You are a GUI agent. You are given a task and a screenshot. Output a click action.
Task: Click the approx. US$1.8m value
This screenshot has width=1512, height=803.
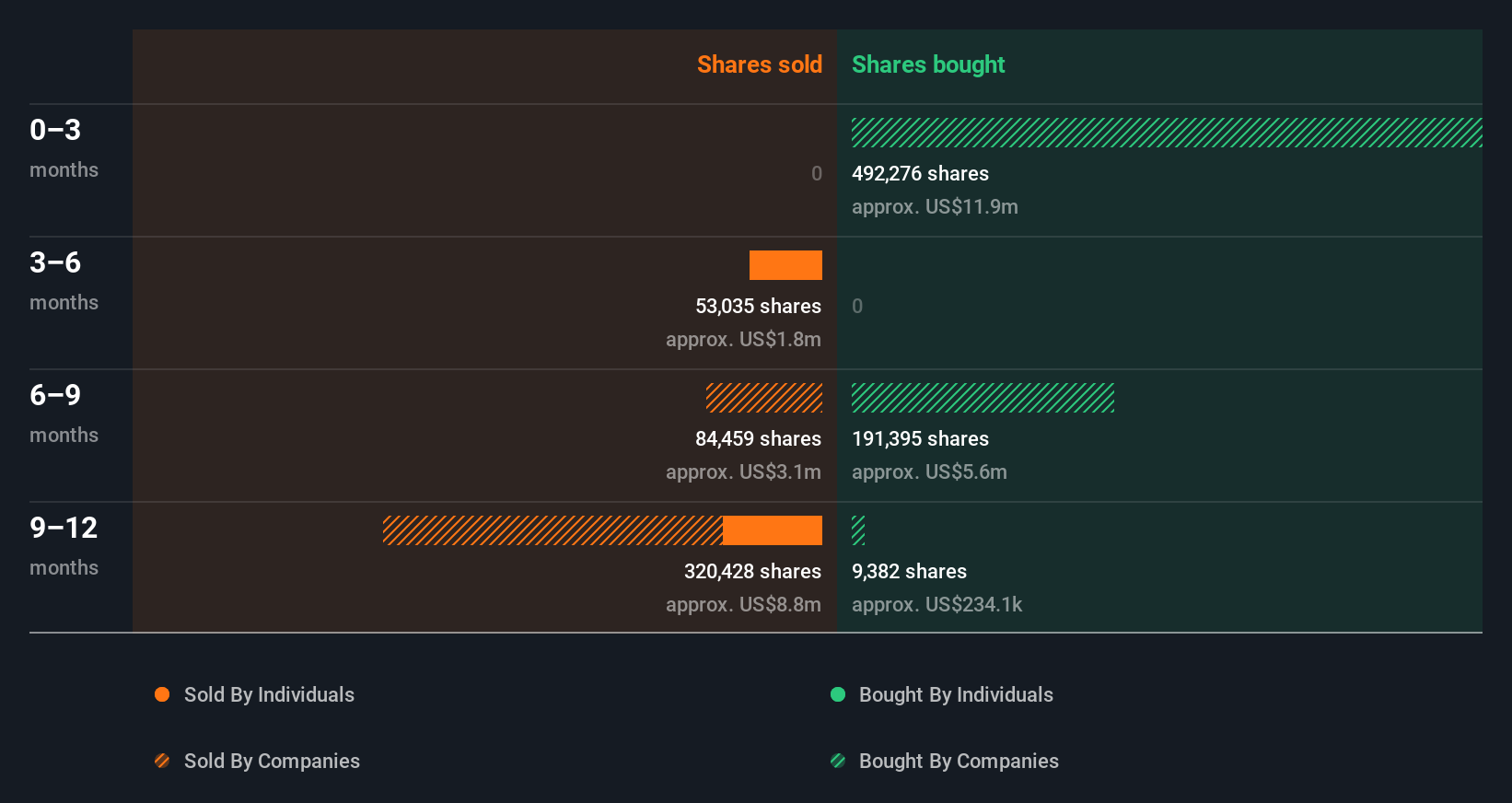(x=743, y=340)
